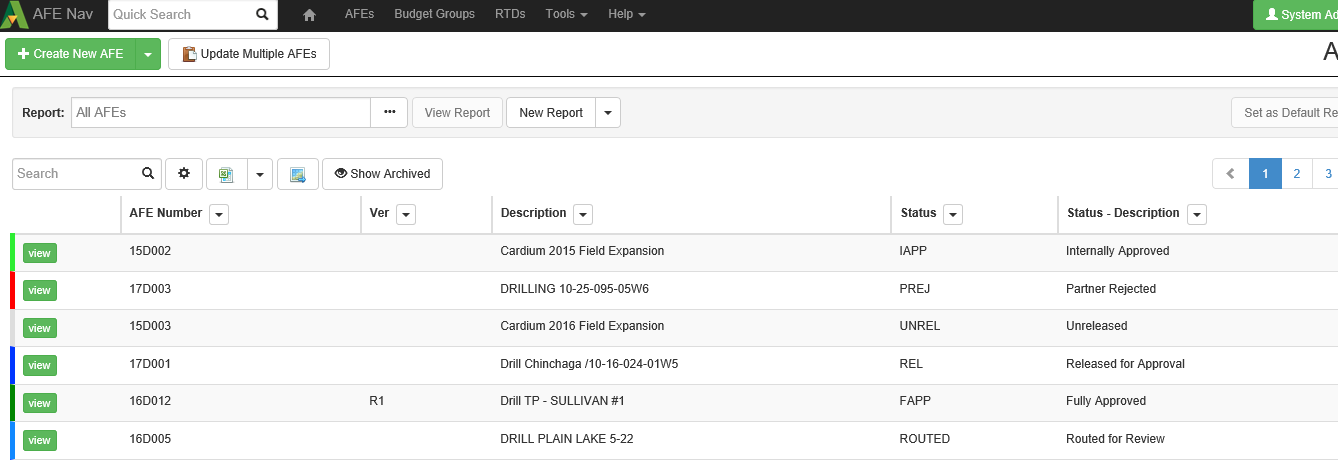Click the table search magnifier icon
1338x460 pixels.
point(148,173)
